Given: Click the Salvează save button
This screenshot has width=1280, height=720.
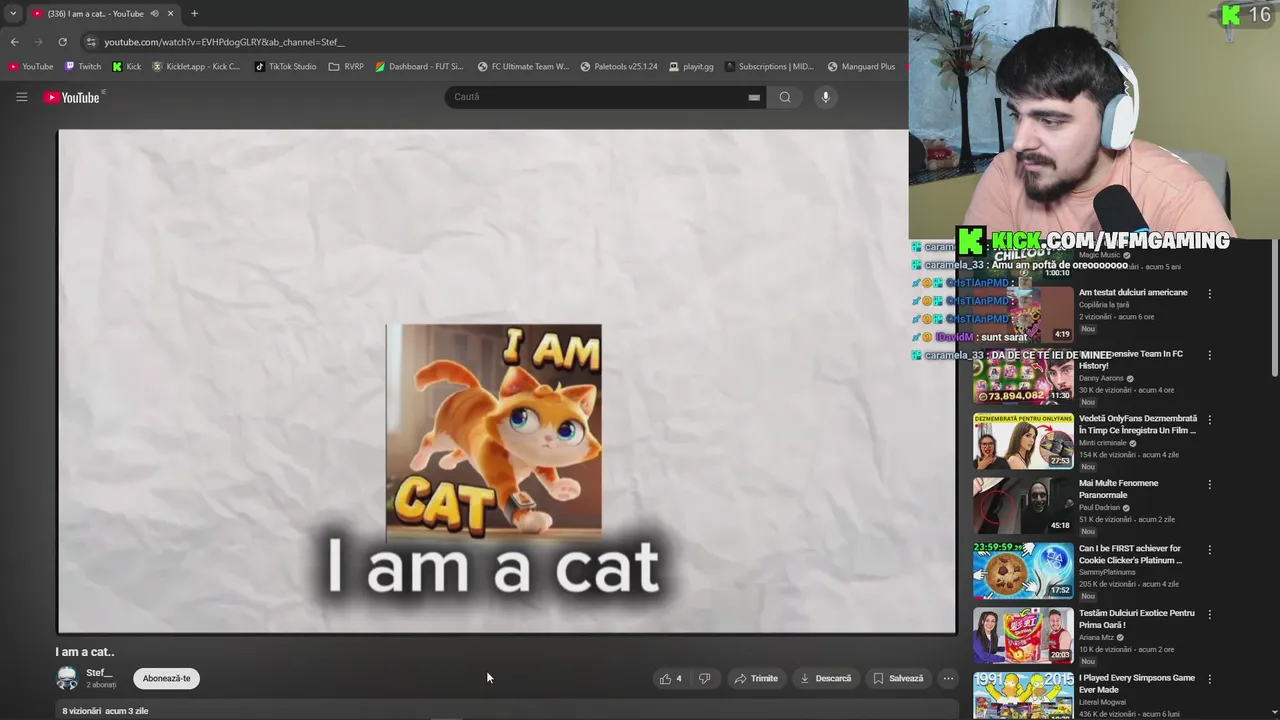Looking at the screenshot, I should click(898, 678).
